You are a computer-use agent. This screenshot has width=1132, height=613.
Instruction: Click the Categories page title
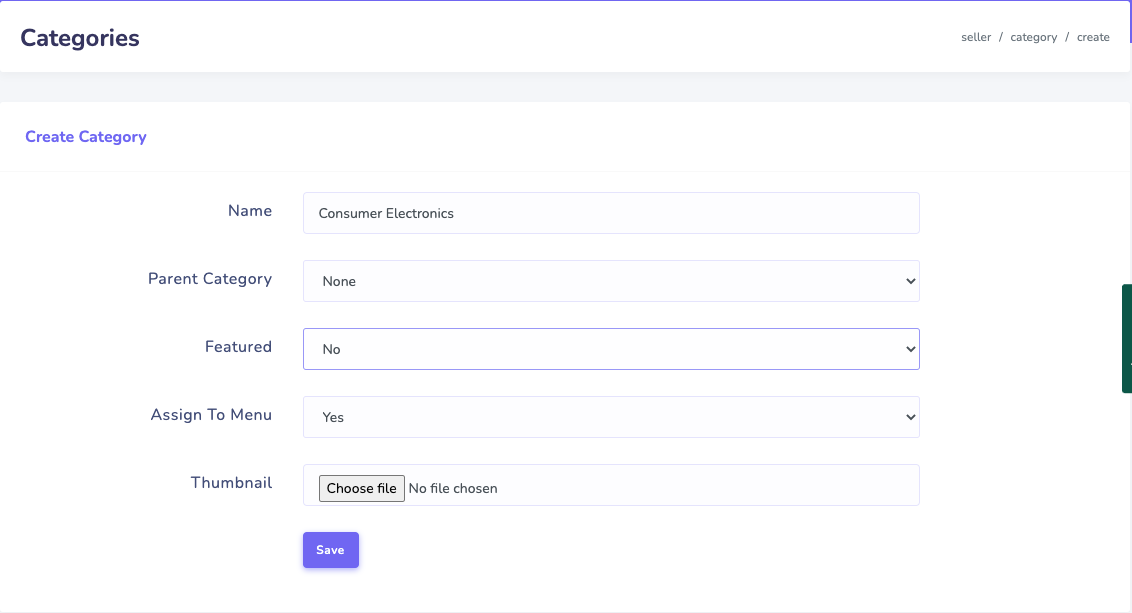click(x=80, y=38)
